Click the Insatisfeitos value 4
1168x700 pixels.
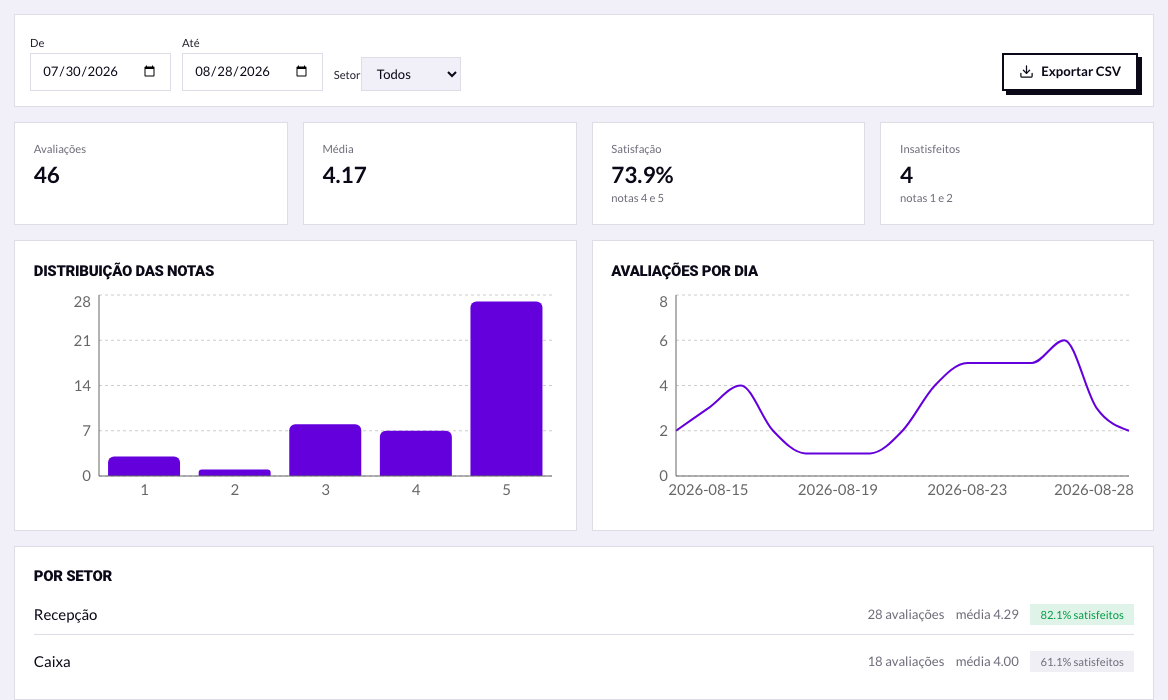907,175
